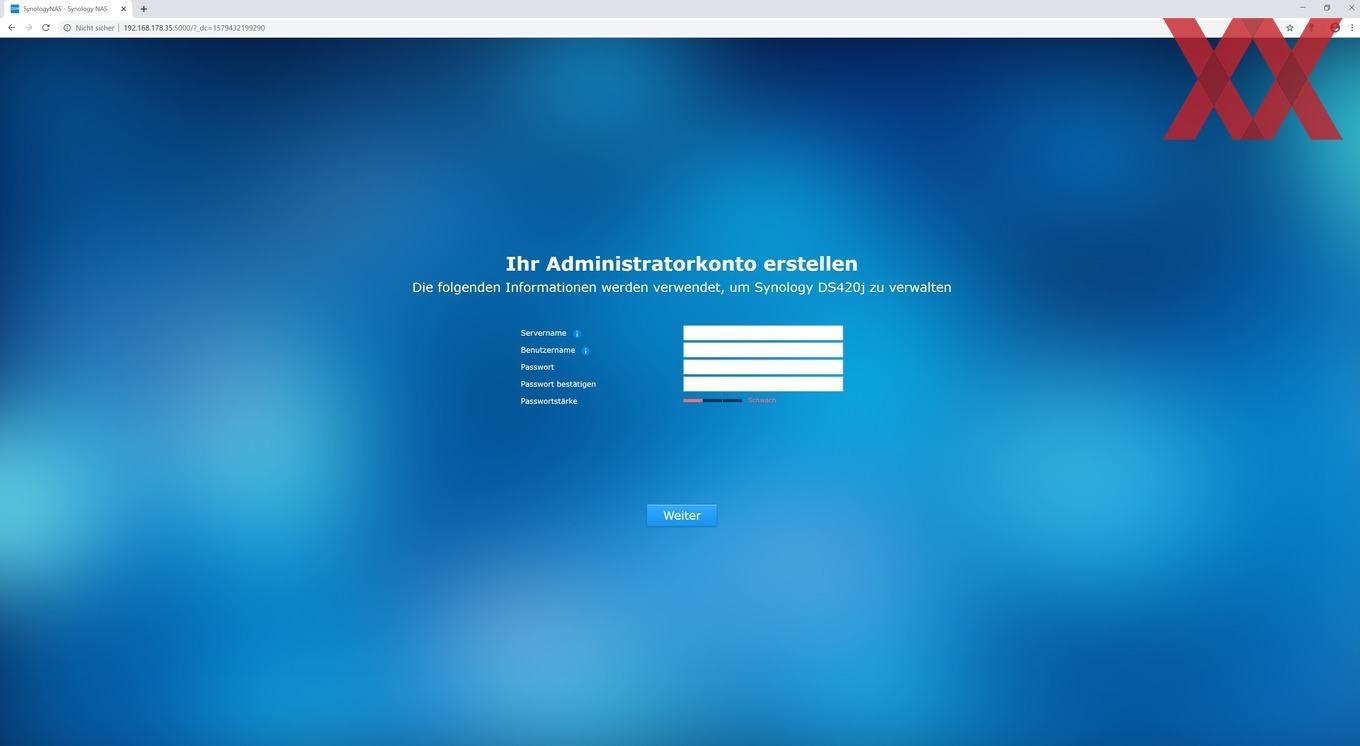The width and height of the screenshot is (1360, 746).
Task: Click the browser forward arrow
Action: [x=28, y=28]
